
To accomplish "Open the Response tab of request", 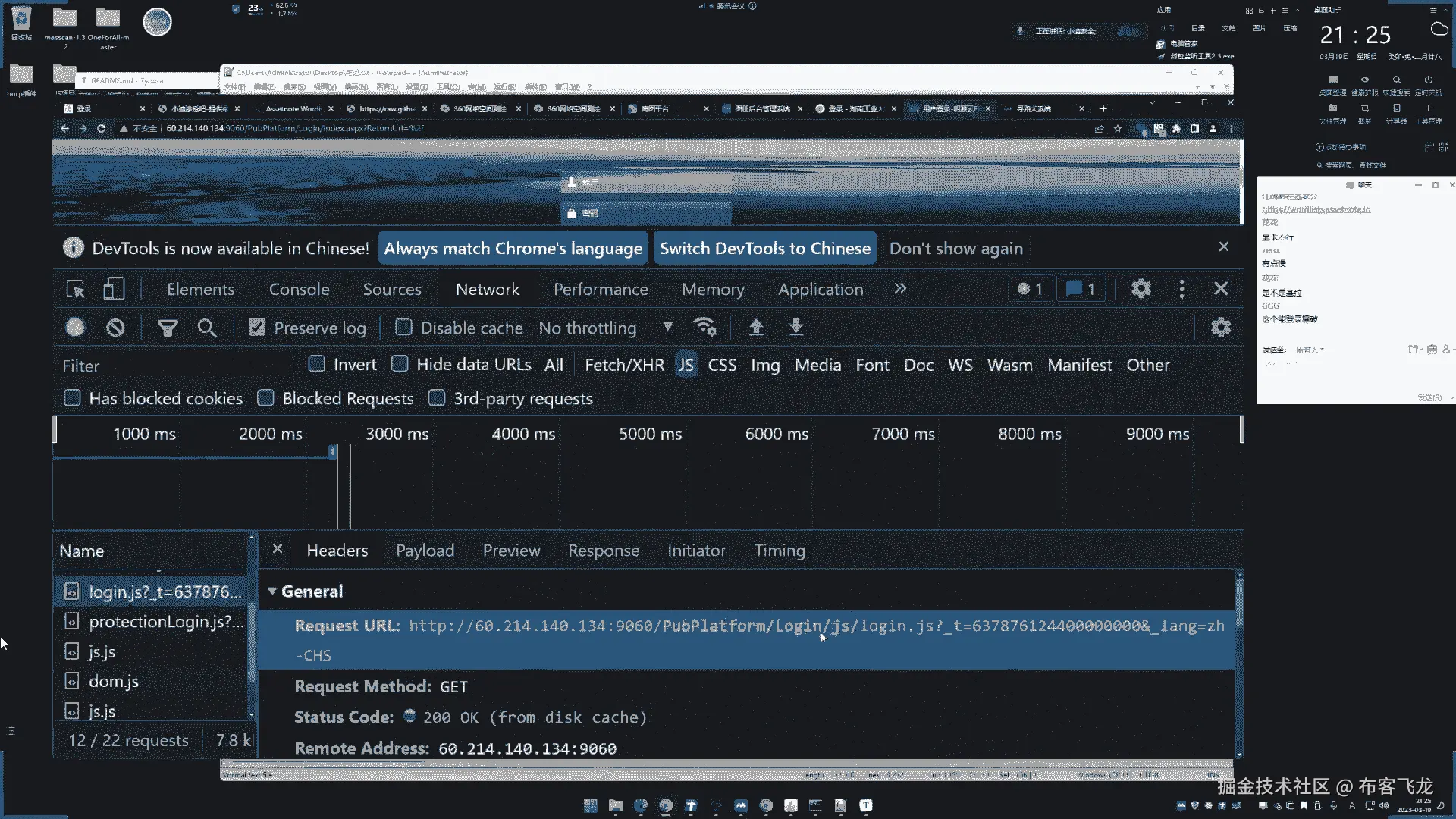I will [604, 551].
